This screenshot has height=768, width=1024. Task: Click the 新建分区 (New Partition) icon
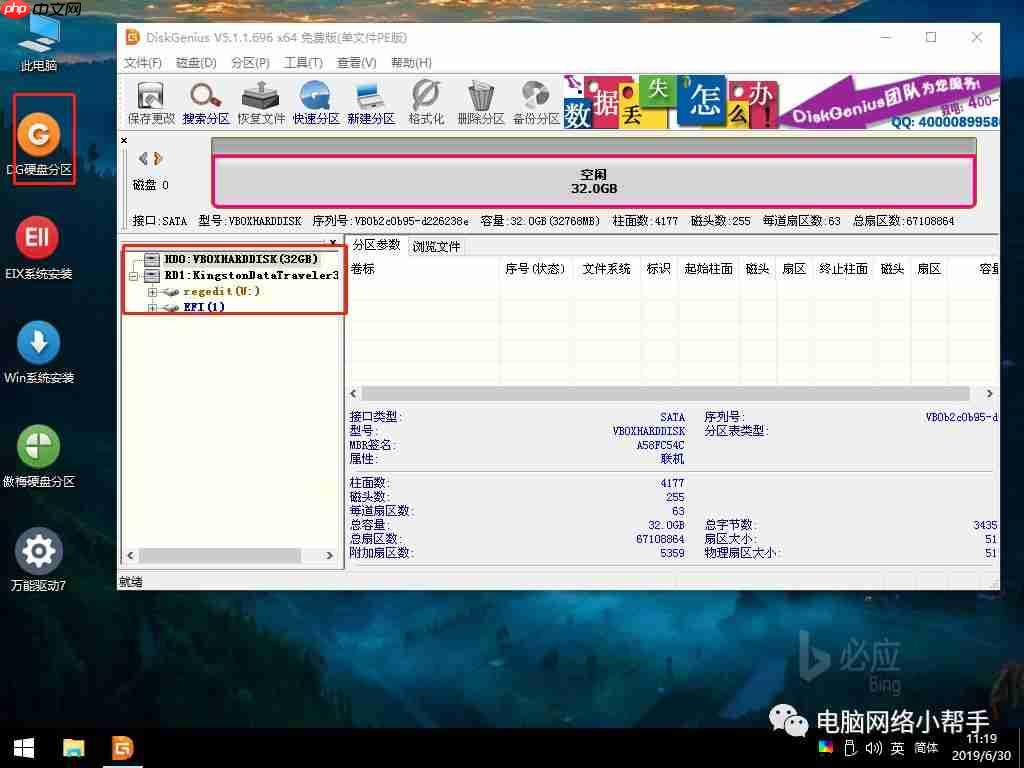coord(368,100)
